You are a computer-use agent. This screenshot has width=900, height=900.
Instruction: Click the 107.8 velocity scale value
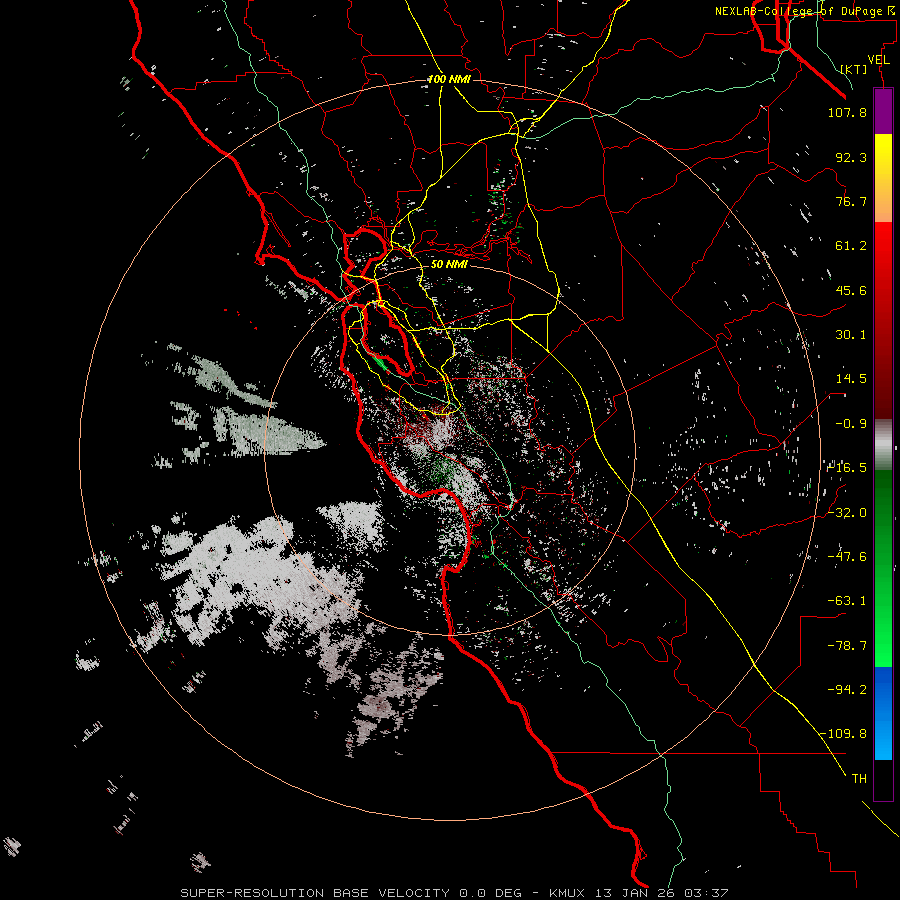pos(847,112)
